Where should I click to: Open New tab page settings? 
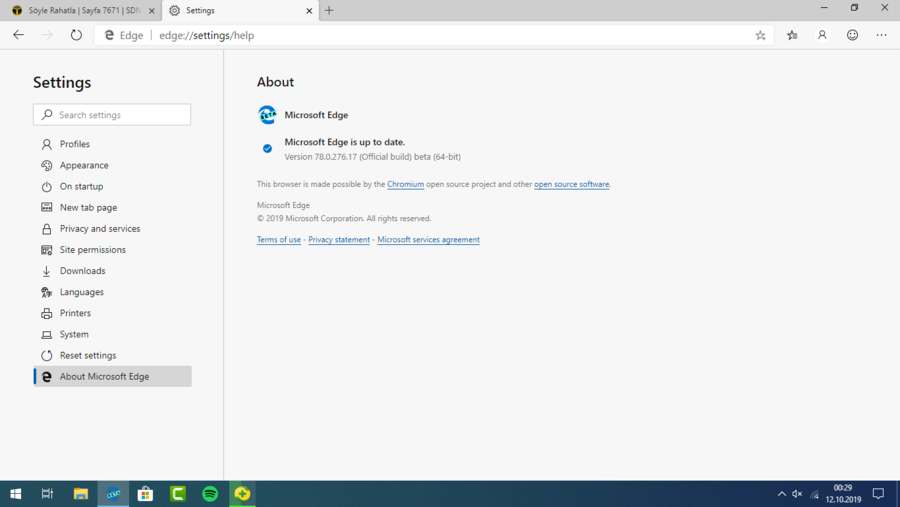coord(112,207)
